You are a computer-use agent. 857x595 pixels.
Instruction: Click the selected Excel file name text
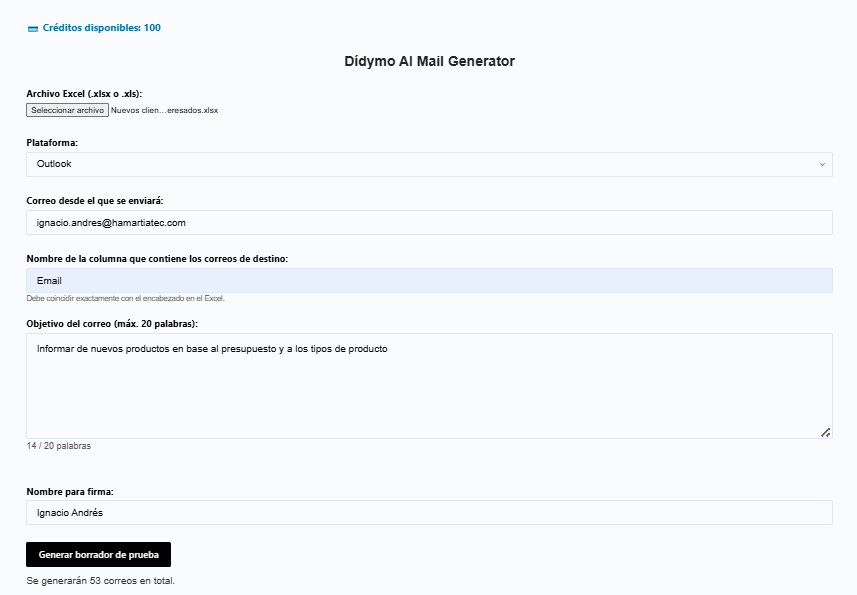click(164, 110)
